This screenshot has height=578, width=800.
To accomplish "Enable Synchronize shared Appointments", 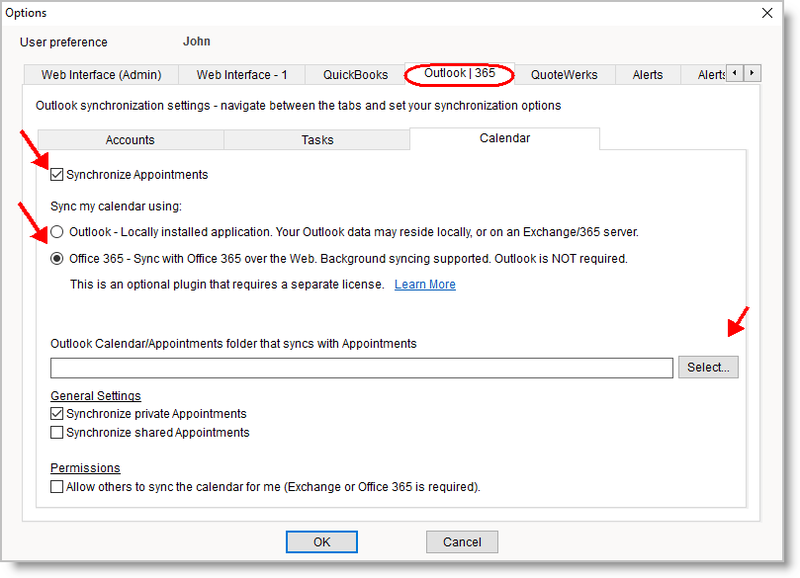I will pos(58,433).
